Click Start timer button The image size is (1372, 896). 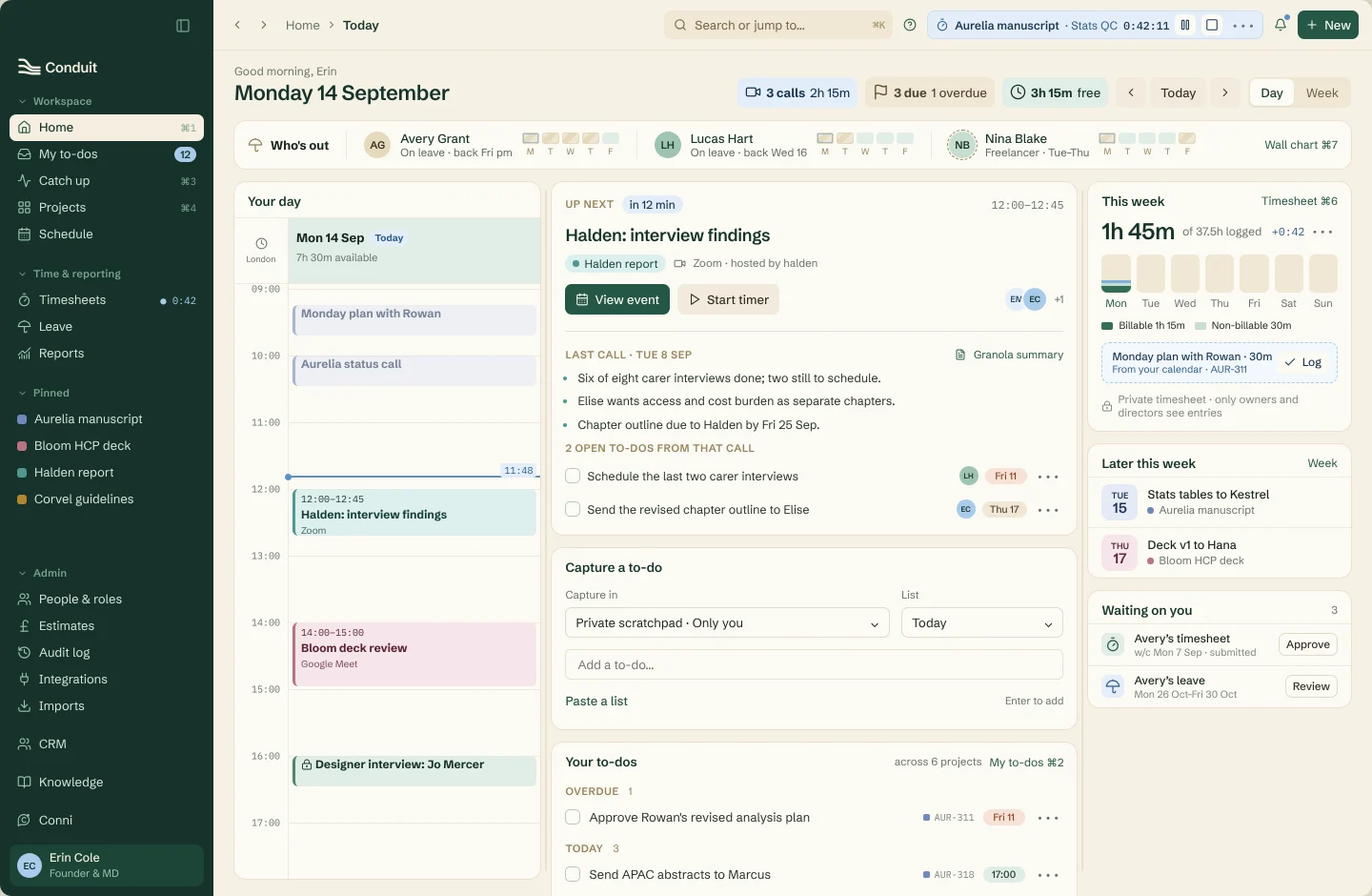point(728,299)
